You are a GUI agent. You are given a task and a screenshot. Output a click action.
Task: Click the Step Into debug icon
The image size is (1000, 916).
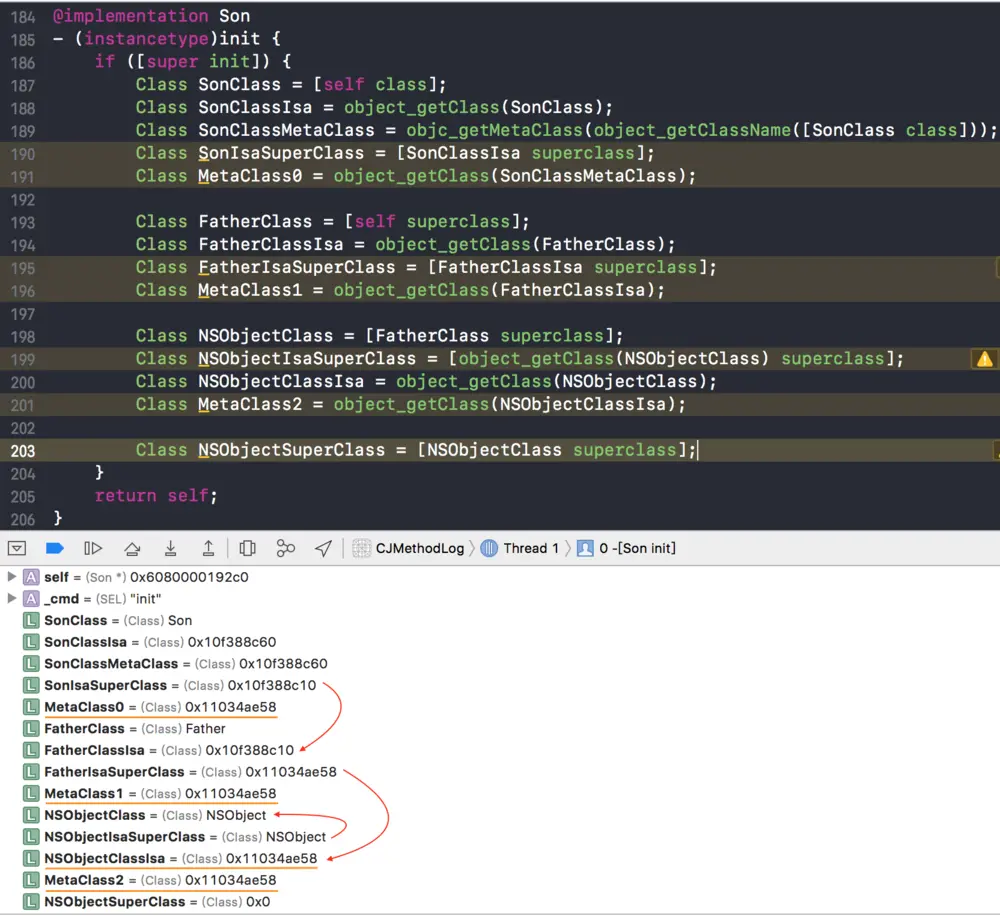pyautogui.click(x=170, y=548)
